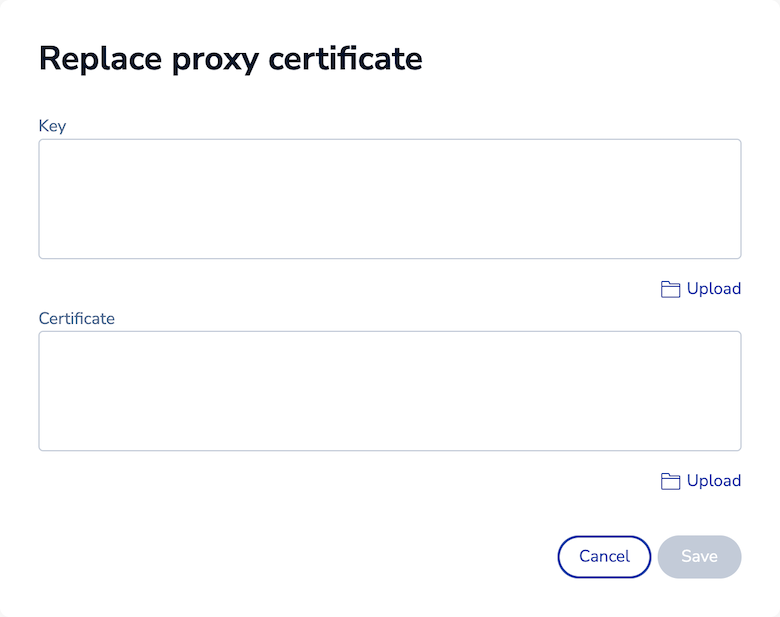Click inside the Key text area
The height and width of the screenshot is (617, 780).
[x=389, y=199]
